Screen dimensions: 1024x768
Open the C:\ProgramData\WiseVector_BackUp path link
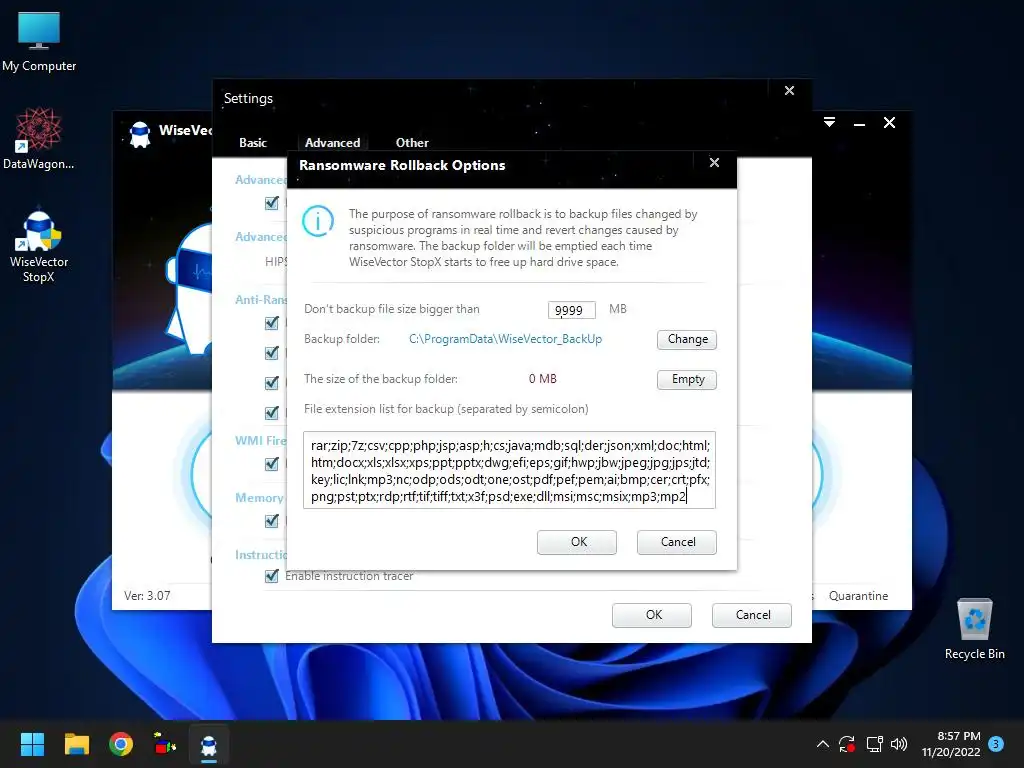[505, 339]
